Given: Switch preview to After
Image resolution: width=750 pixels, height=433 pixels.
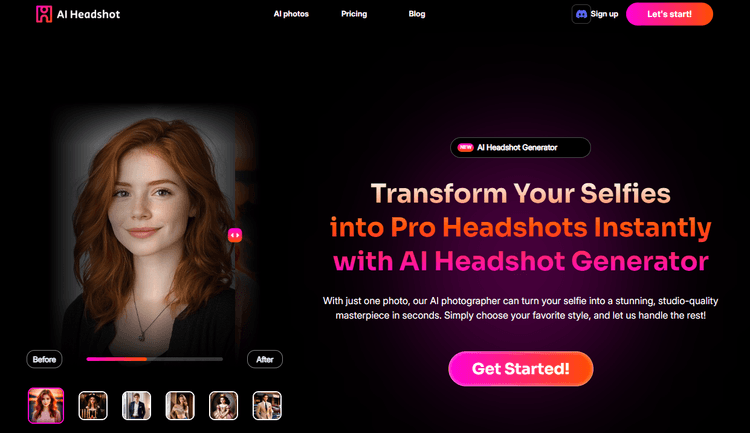Looking at the screenshot, I should pyautogui.click(x=265, y=359).
